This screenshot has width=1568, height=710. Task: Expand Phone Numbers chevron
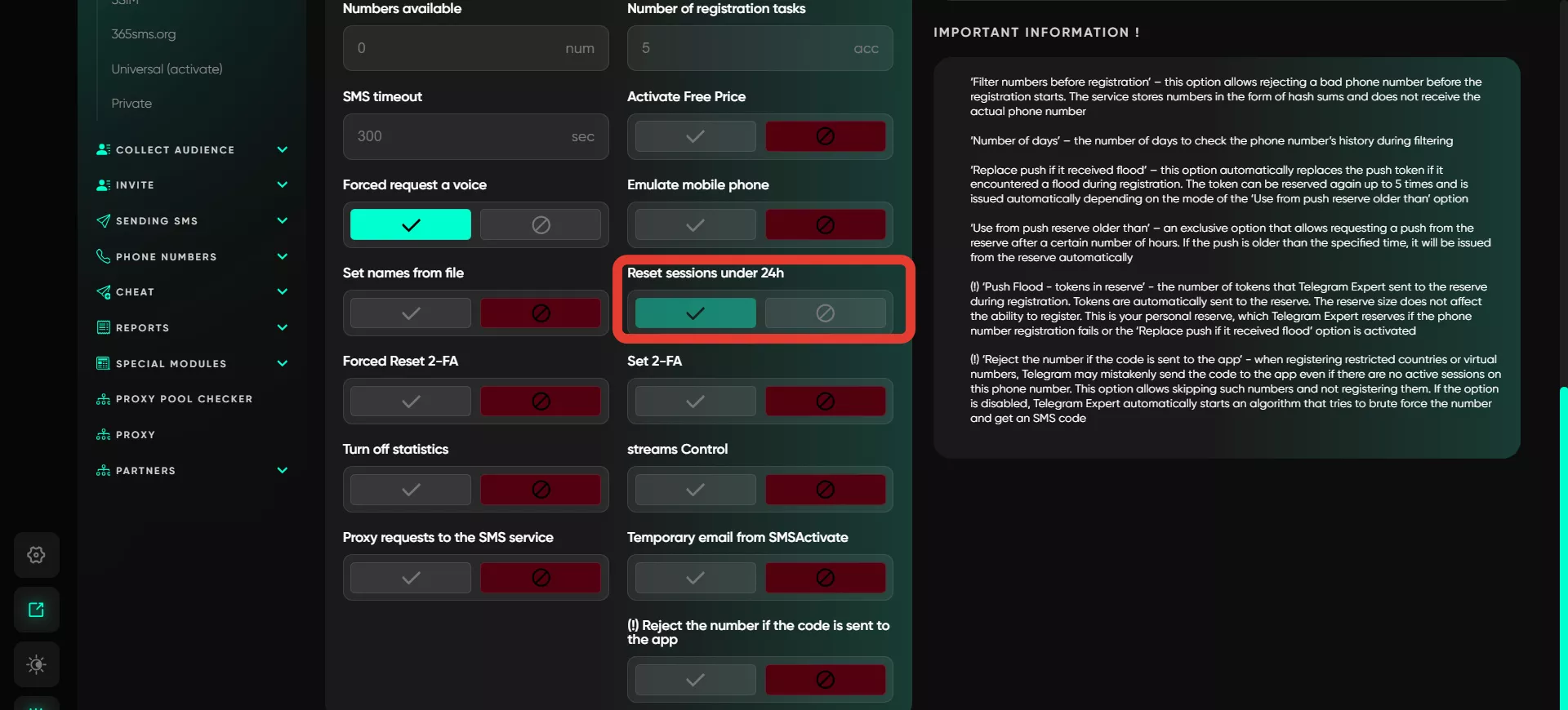tap(283, 256)
